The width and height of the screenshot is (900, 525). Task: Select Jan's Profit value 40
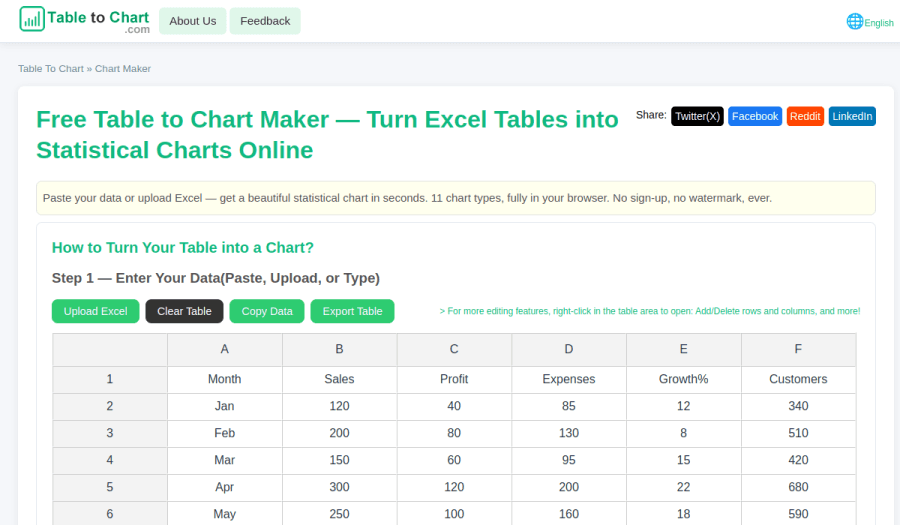[454, 406]
